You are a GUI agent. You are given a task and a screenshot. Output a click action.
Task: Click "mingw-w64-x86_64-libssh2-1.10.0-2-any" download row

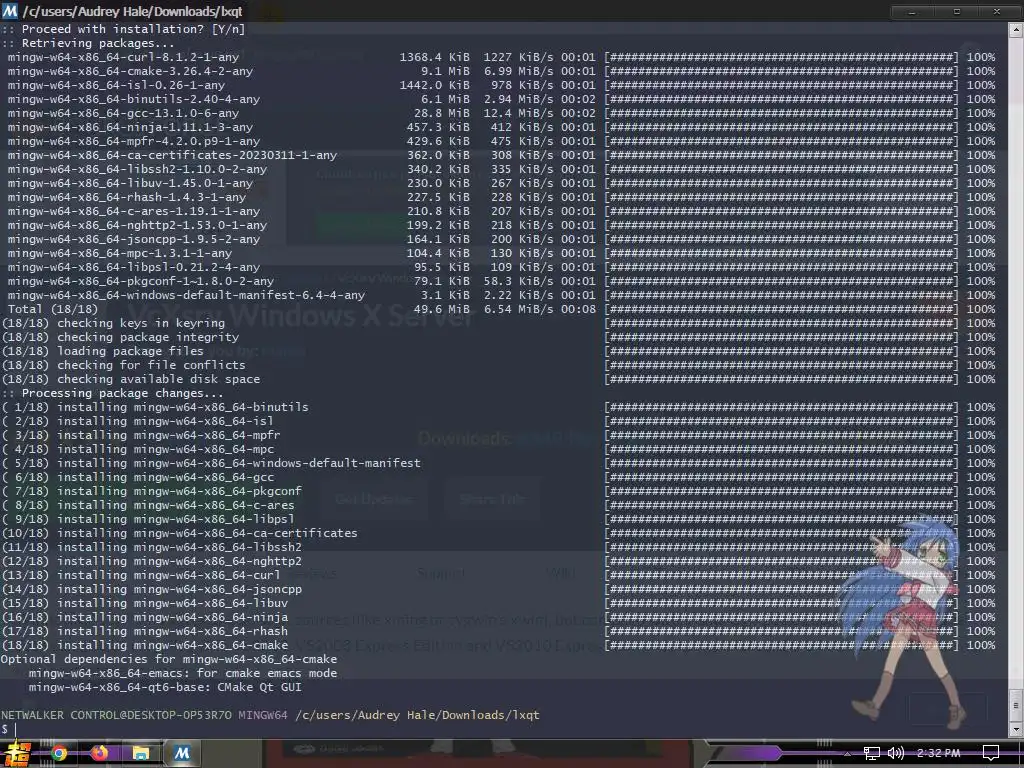tap(501, 169)
